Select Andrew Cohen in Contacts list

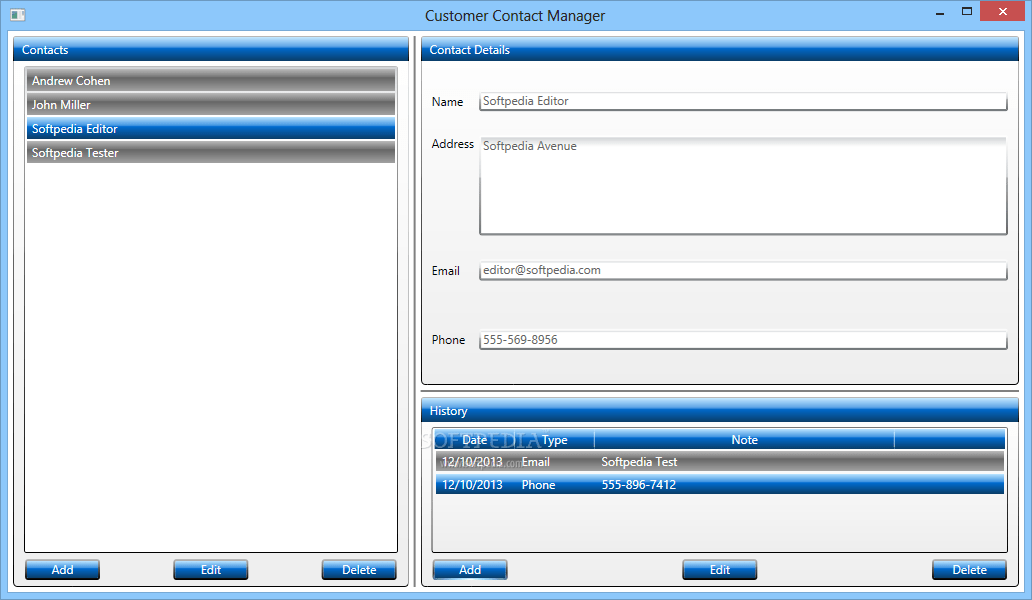211,80
